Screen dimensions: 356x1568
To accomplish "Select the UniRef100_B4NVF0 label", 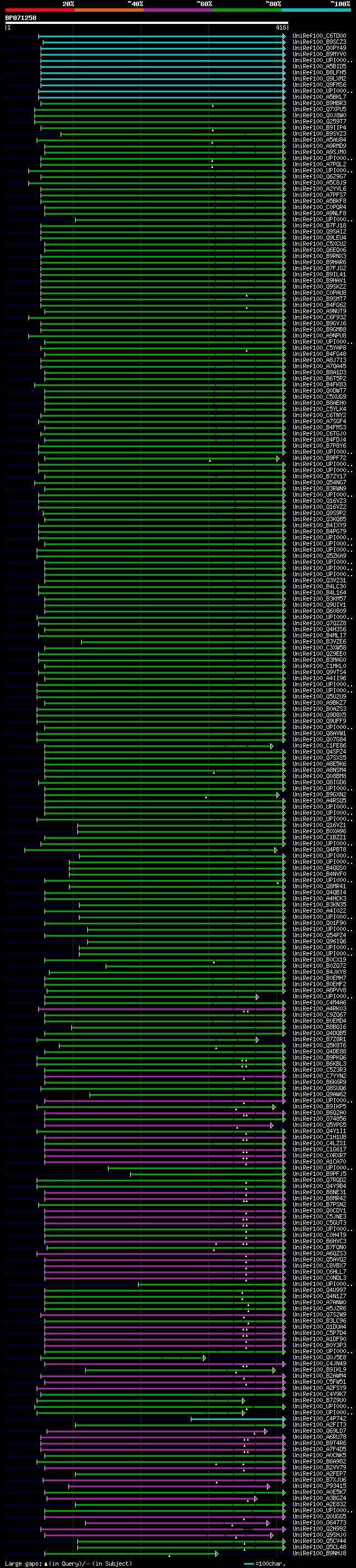I will 319,874.
